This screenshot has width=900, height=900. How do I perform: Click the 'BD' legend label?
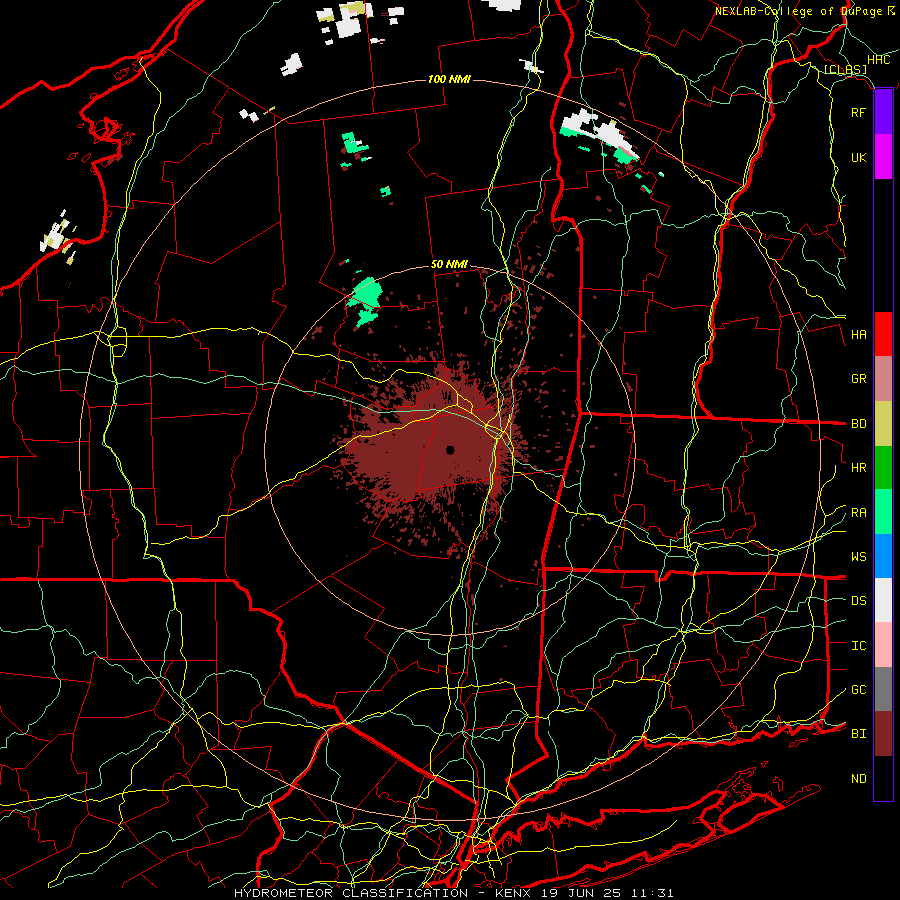(858, 424)
